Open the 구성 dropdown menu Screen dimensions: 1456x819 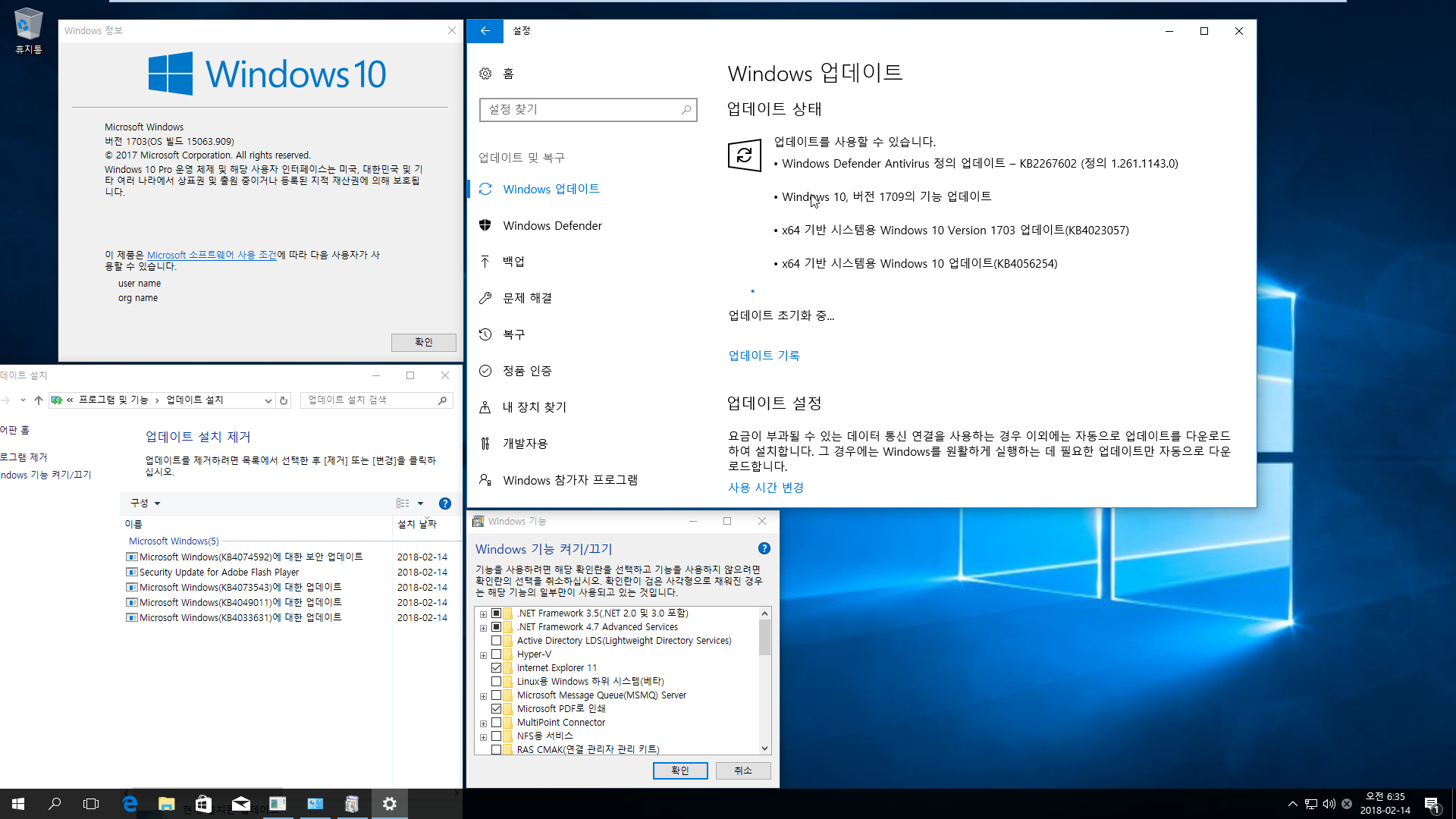click(145, 504)
